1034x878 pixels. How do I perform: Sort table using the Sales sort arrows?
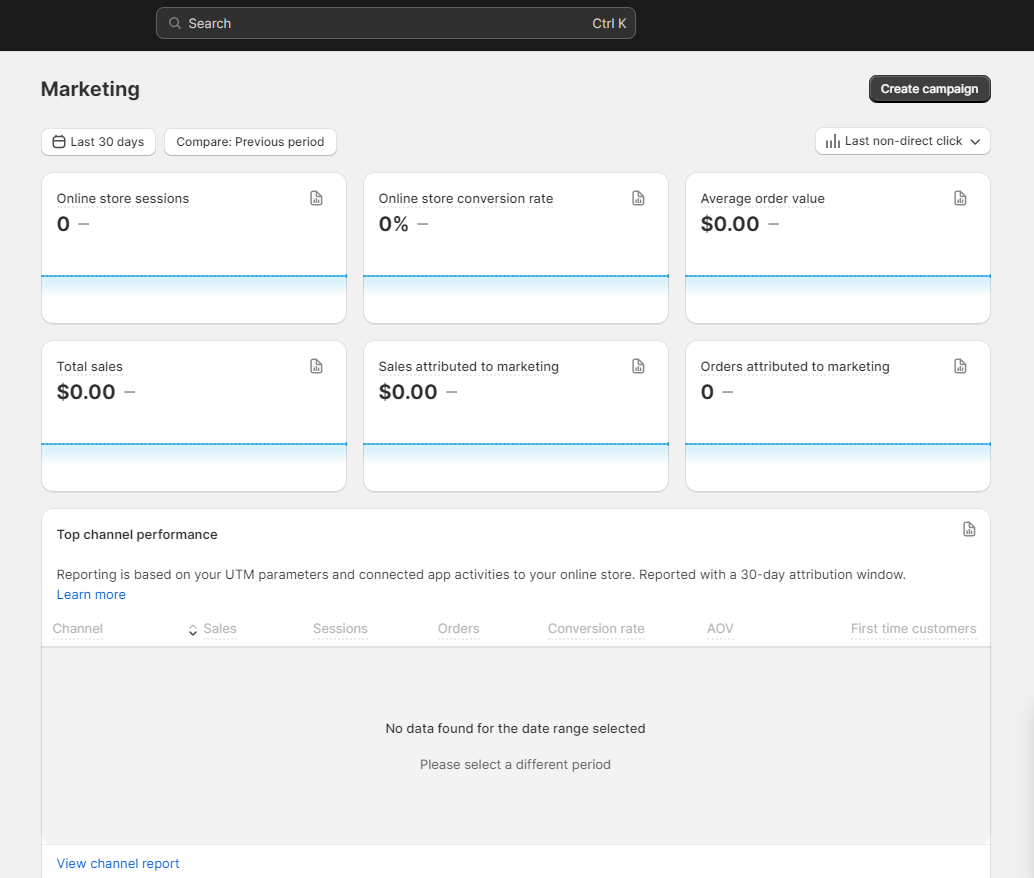point(193,630)
